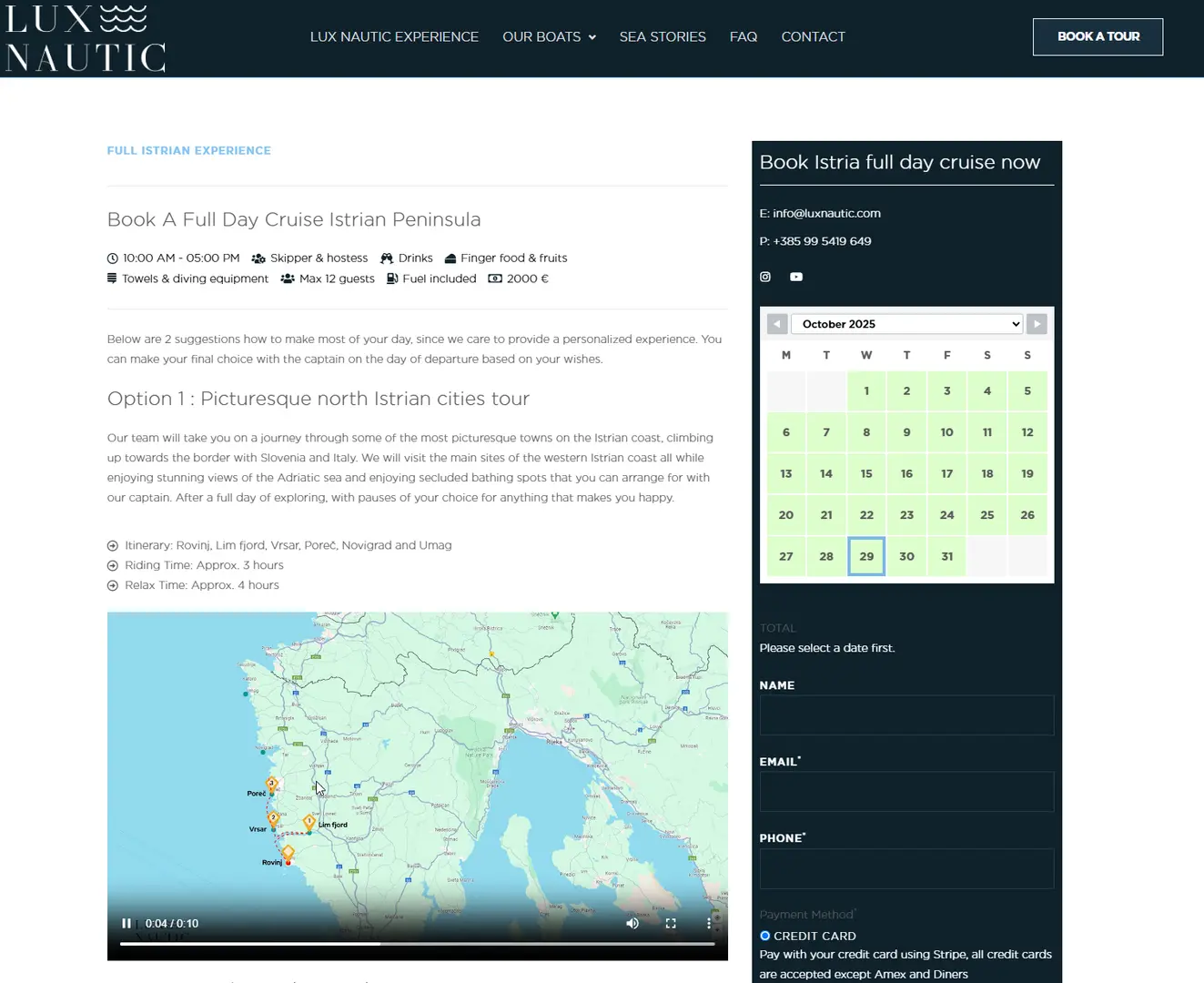Click the max 12 guests icon
Viewport: 1204px width, 983px height.
tap(286, 279)
